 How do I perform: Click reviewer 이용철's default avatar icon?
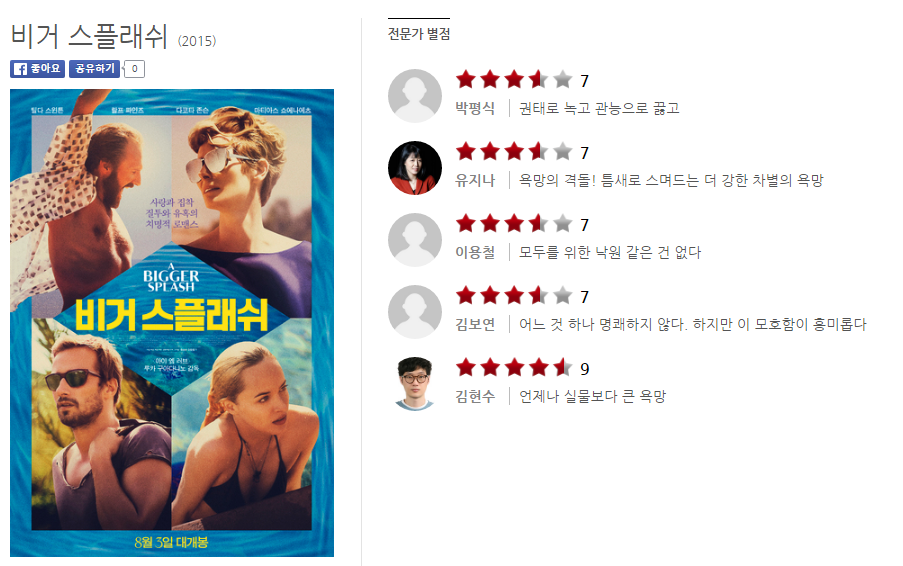coord(415,240)
